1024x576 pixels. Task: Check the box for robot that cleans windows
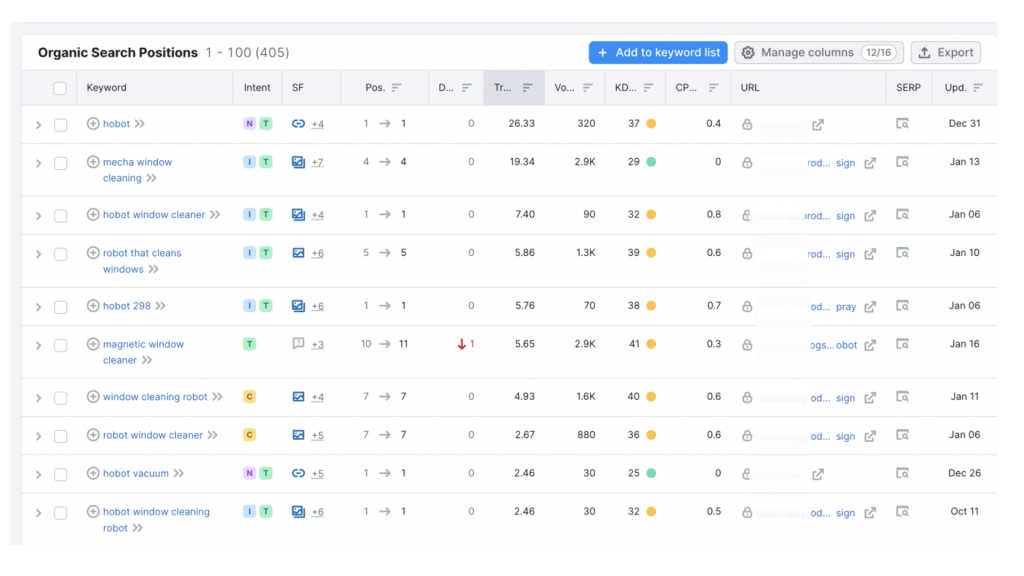tap(60, 254)
